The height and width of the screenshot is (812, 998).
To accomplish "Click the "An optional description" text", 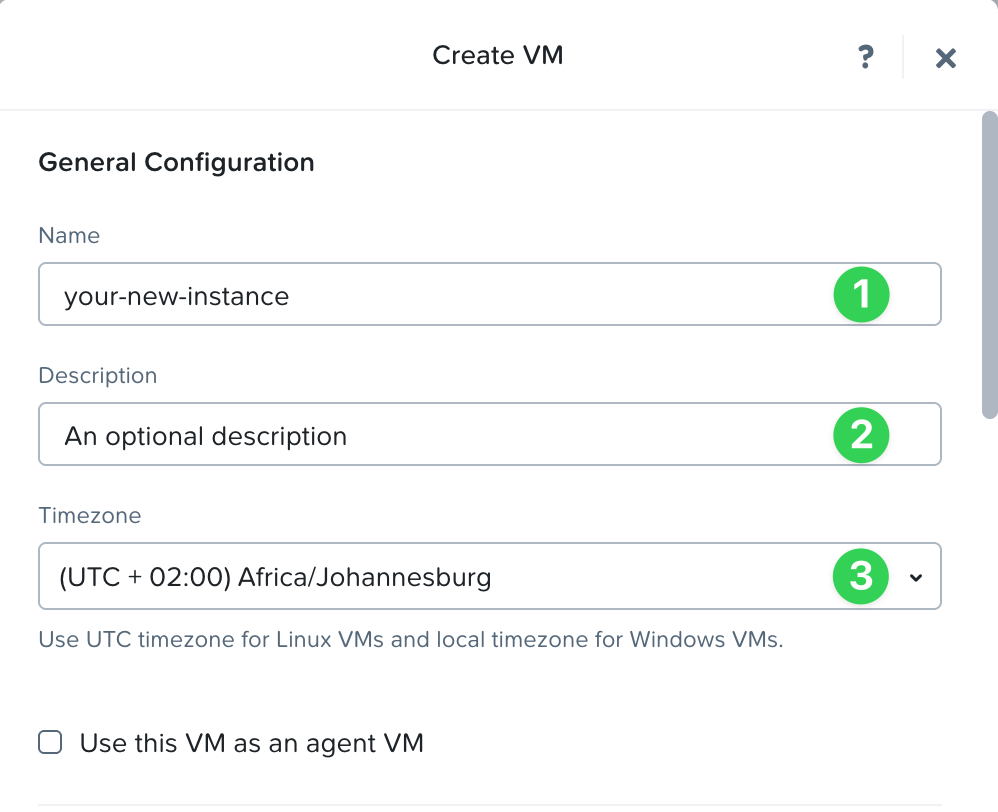I will pyautogui.click(x=205, y=436).
